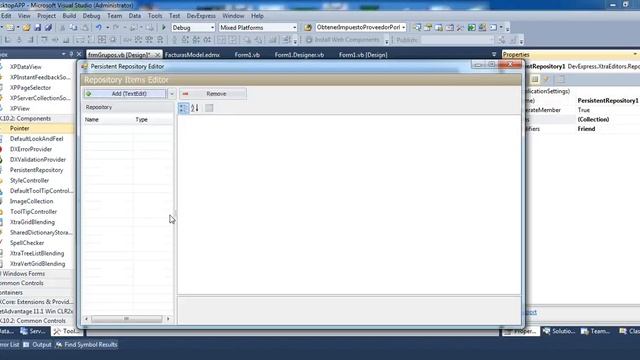
Task: Save all files using the multi-disk icon
Action: coord(48,28)
